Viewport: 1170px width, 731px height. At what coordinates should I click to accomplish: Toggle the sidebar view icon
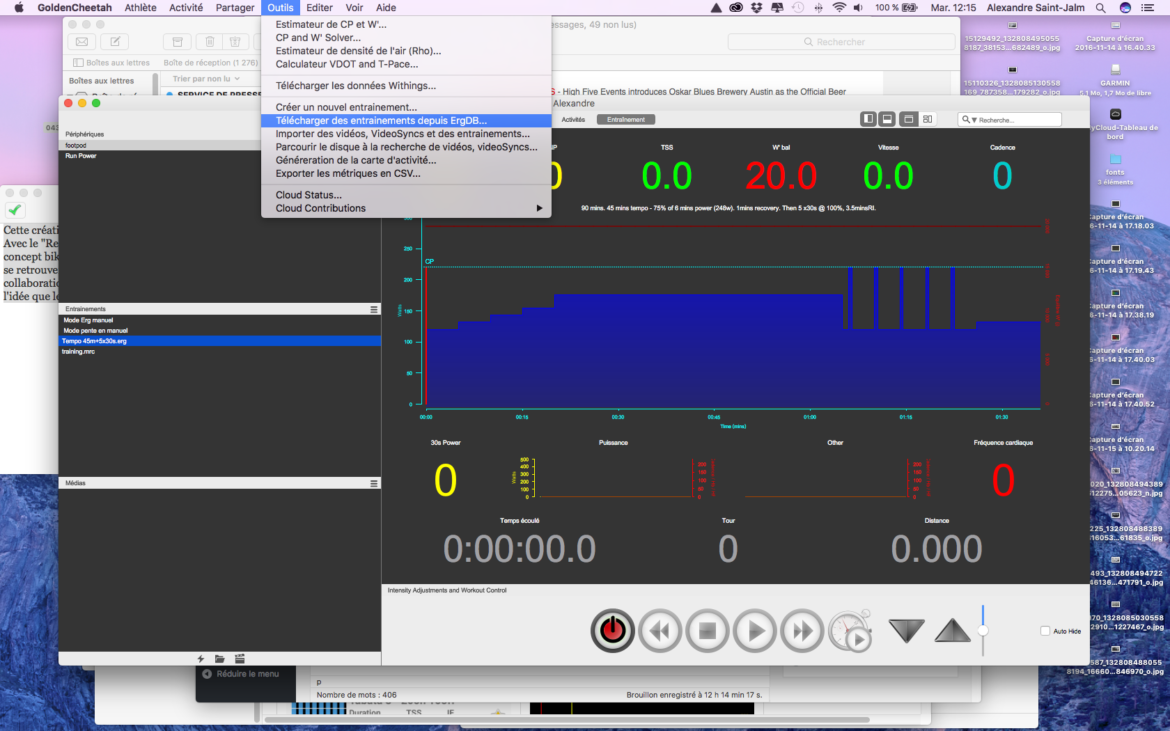[868, 119]
